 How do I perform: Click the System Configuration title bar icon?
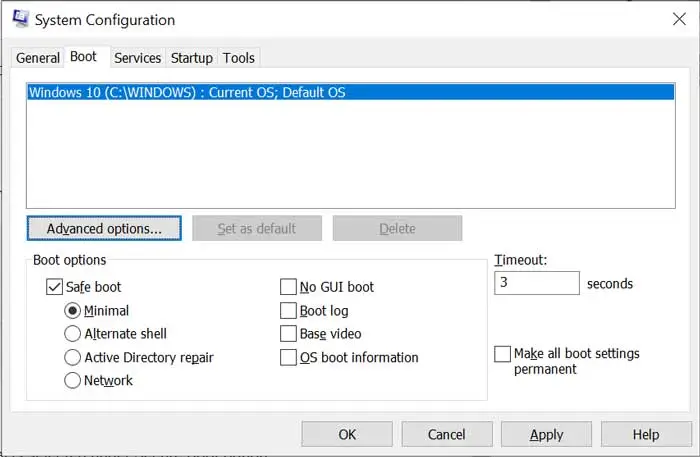tap(19, 19)
